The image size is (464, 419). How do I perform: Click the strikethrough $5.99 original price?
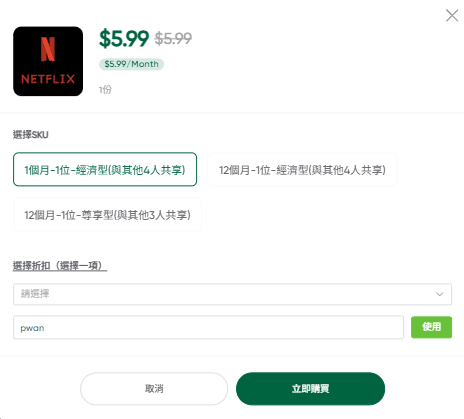pyautogui.click(x=173, y=38)
